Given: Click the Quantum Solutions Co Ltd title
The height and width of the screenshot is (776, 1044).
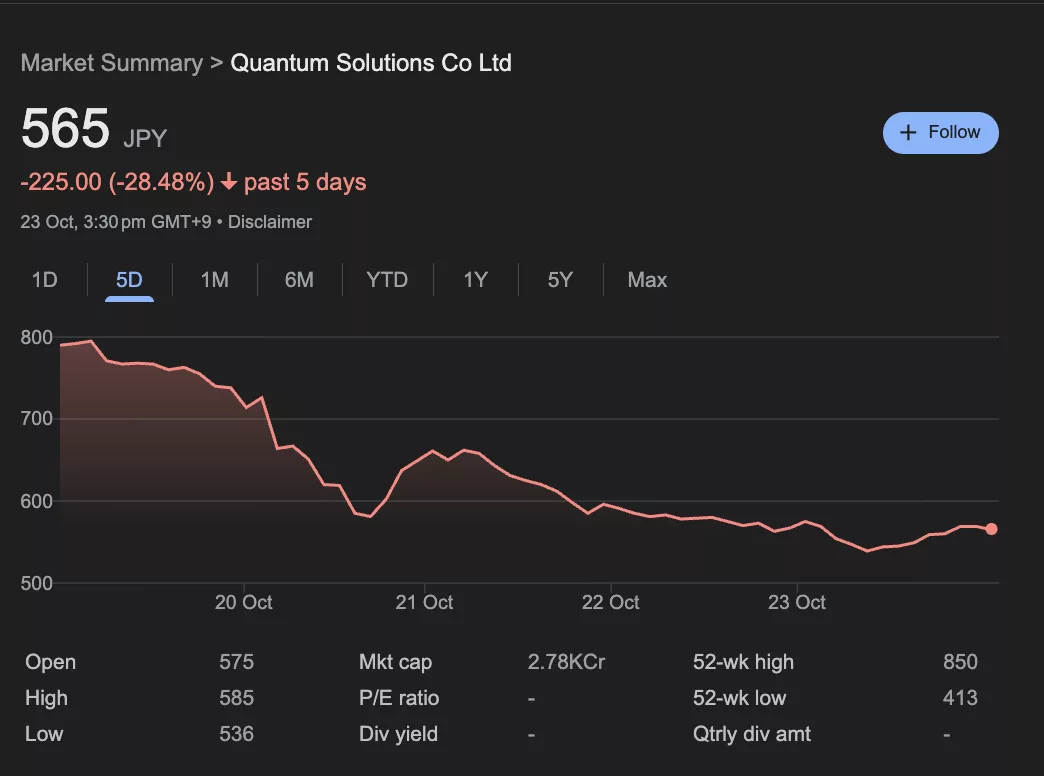Looking at the screenshot, I should pyautogui.click(x=370, y=62).
